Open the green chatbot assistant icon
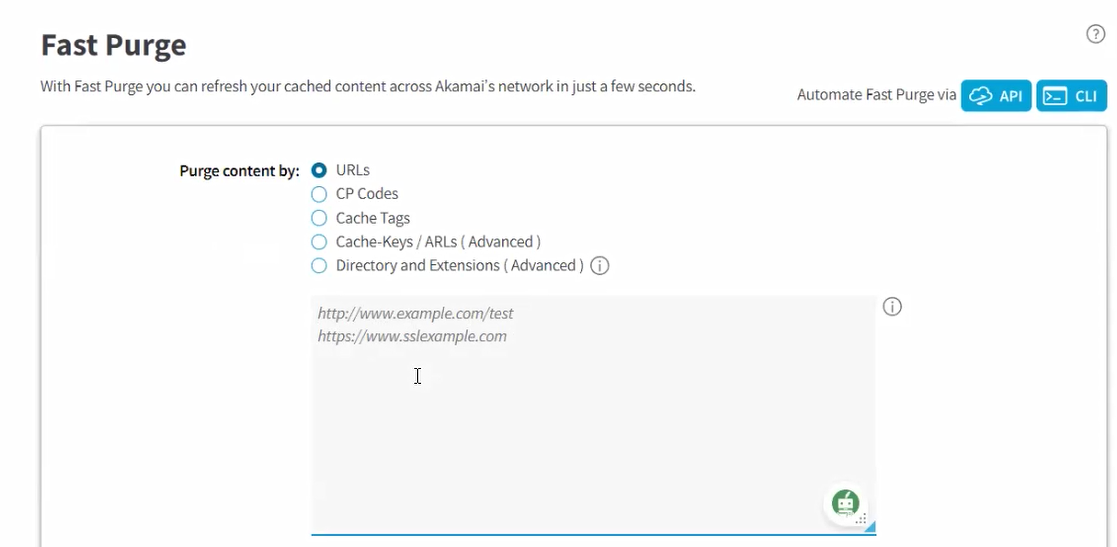 (845, 502)
